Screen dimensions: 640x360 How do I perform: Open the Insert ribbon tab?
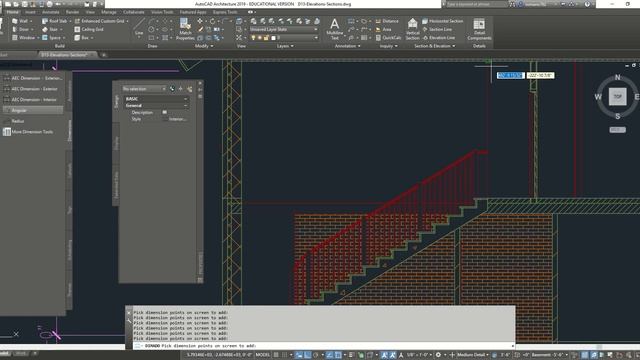[x=30, y=12]
